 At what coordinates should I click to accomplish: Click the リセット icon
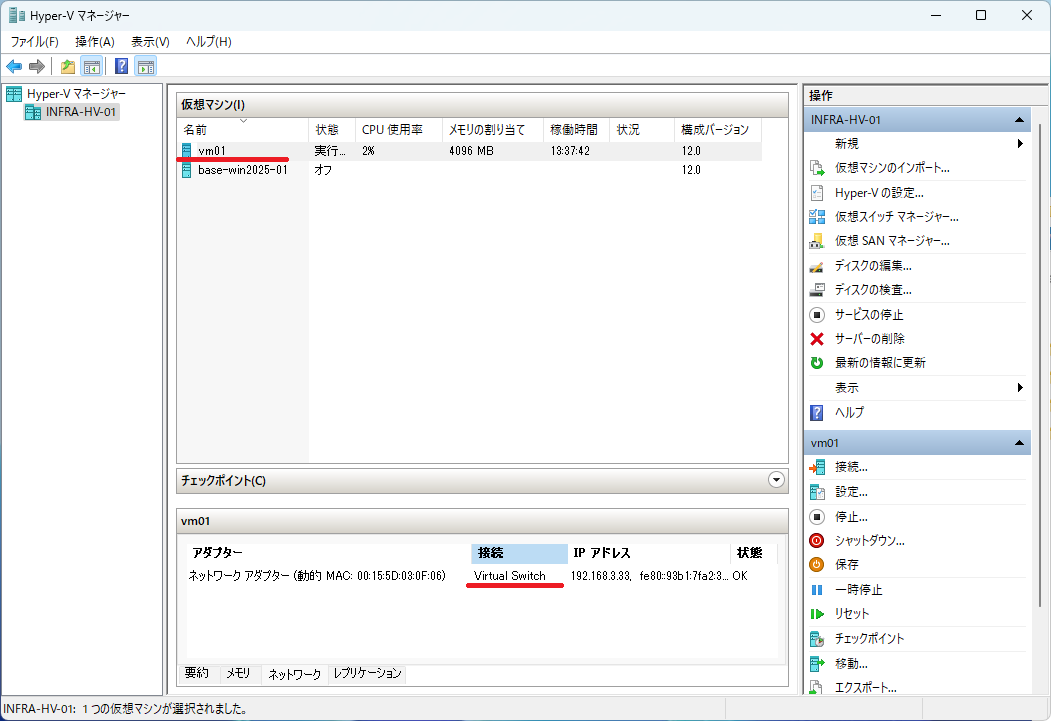click(x=816, y=614)
